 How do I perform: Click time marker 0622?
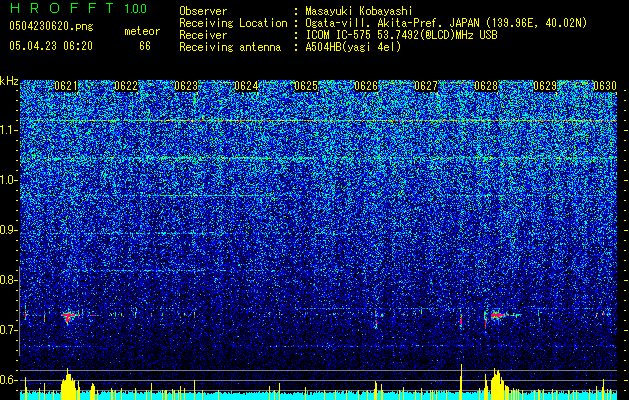(126, 86)
